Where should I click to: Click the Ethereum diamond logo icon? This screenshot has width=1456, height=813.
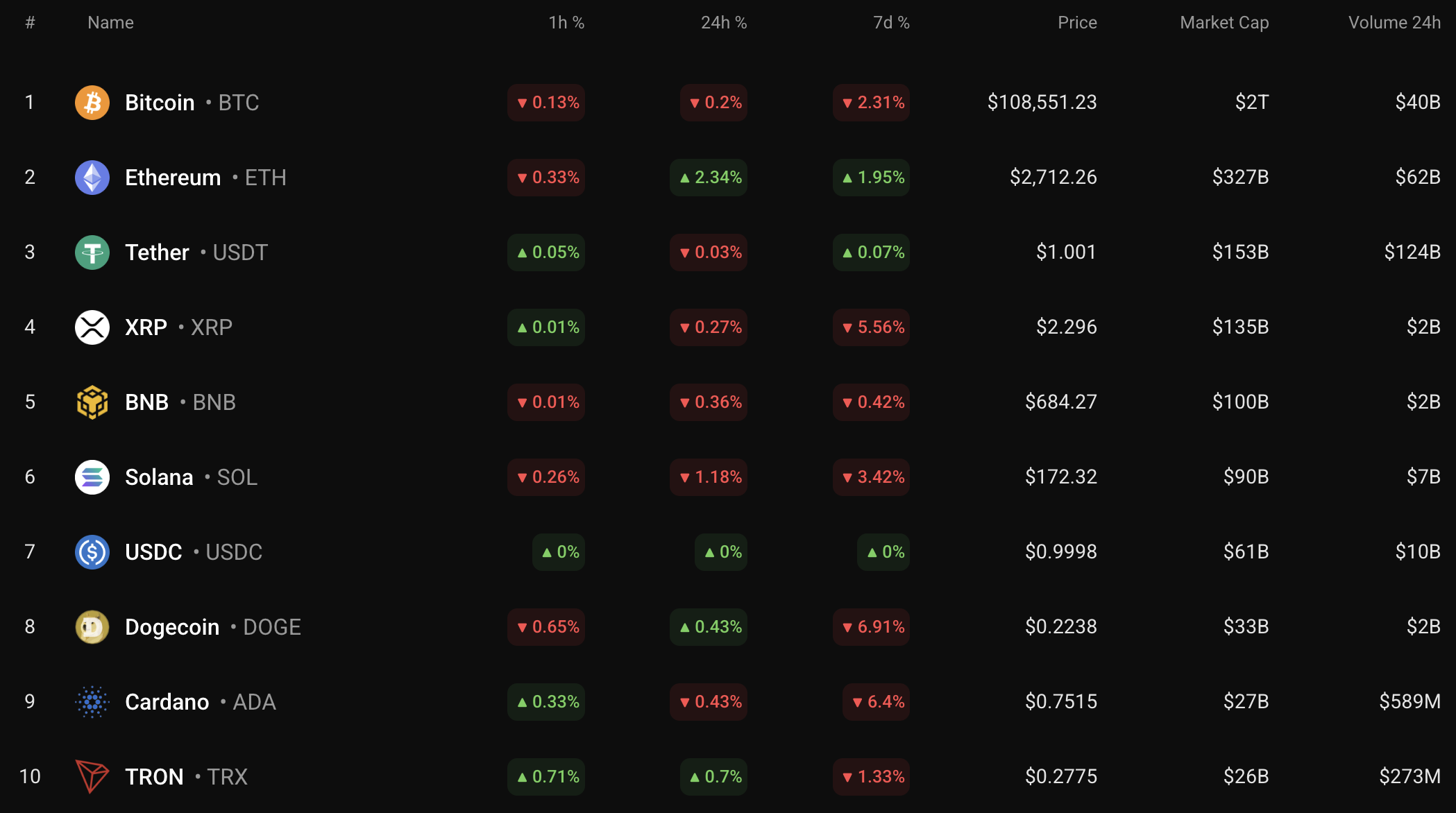coord(92,178)
